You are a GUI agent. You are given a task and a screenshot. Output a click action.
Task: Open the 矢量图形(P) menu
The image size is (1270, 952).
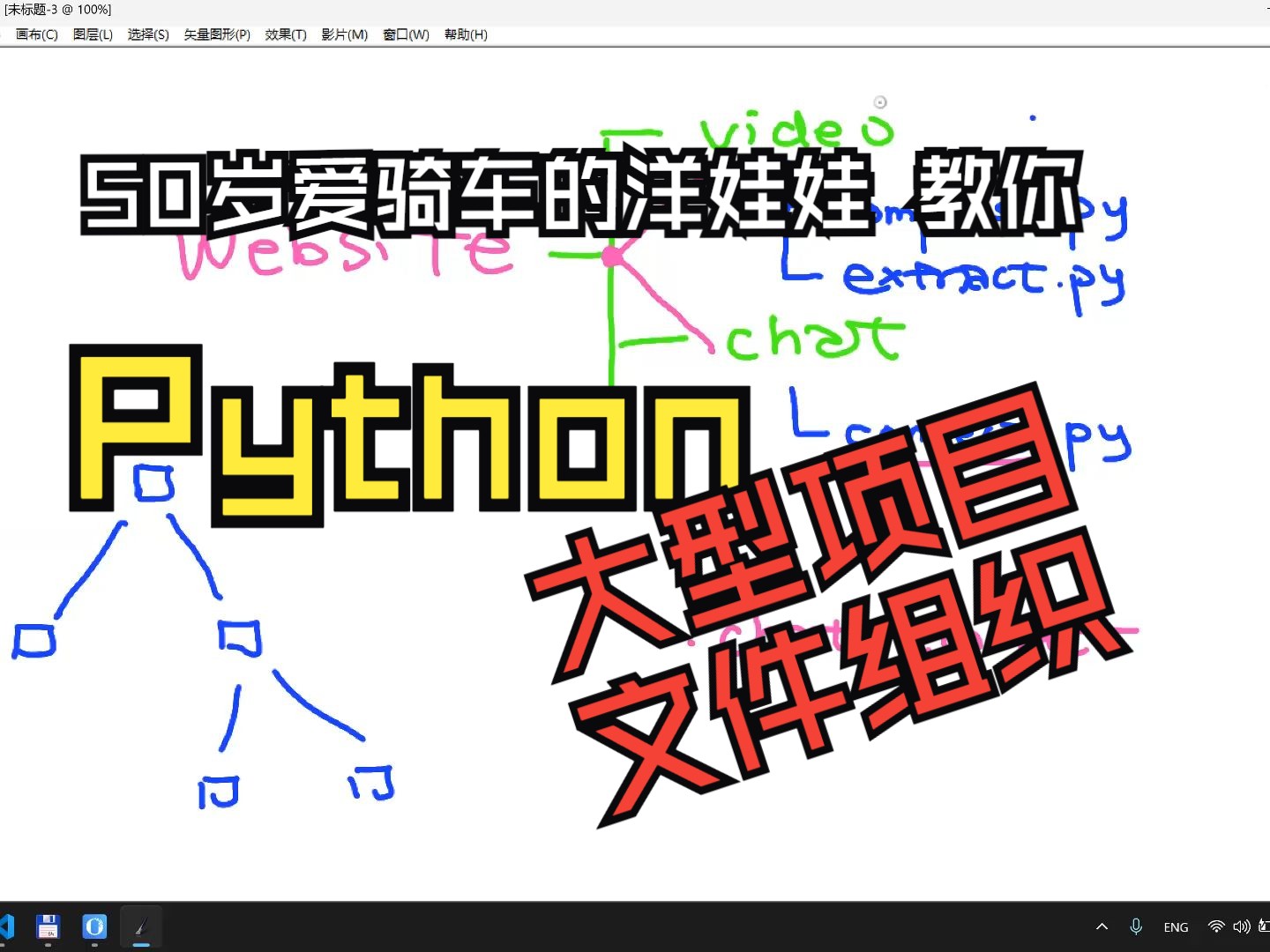217,34
